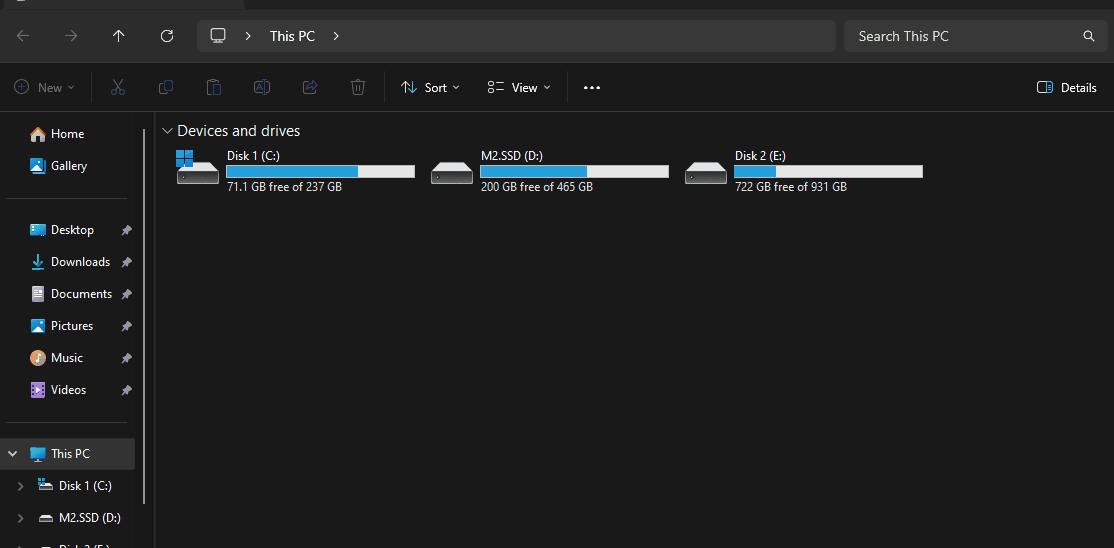Click the Cut scissors icon
This screenshot has height=548, width=1114.
pos(118,87)
